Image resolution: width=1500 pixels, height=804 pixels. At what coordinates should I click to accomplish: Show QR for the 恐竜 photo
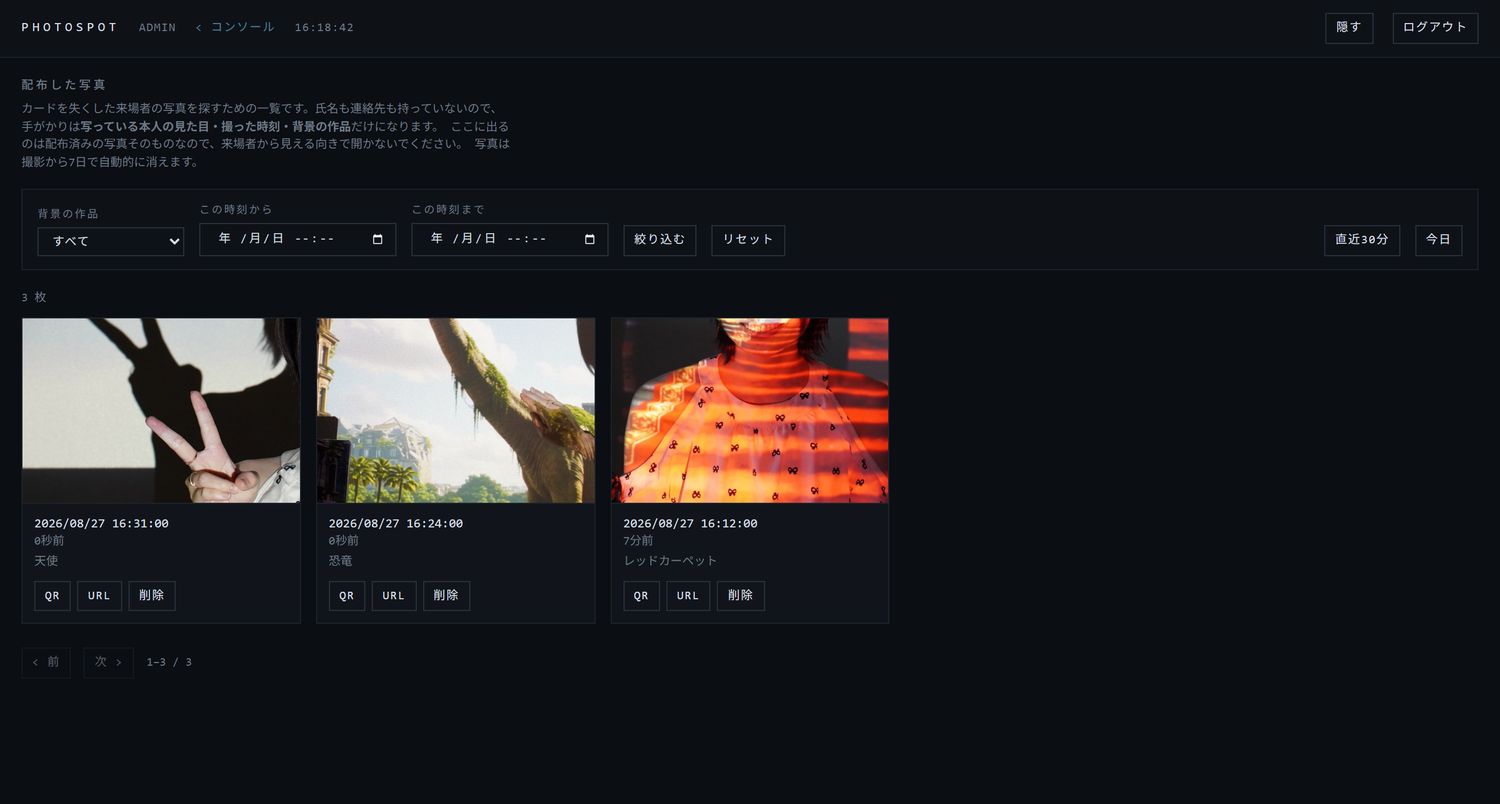pyautogui.click(x=347, y=596)
